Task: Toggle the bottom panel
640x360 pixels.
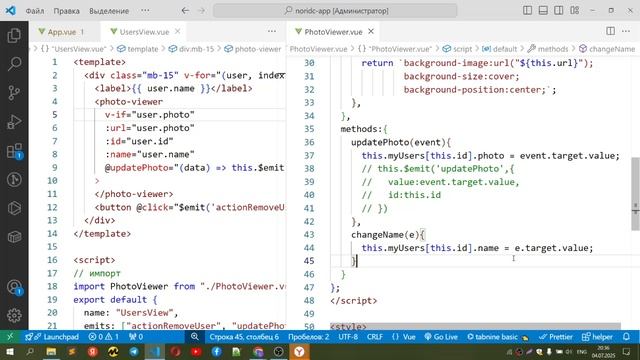Action: [x=543, y=11]
